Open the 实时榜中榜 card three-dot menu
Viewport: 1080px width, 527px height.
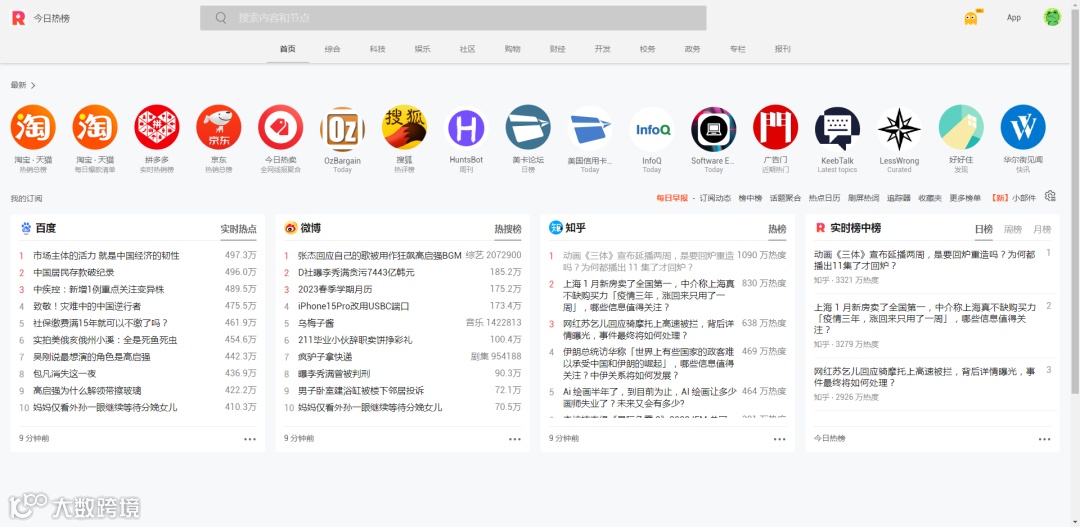coord(1045,439)
